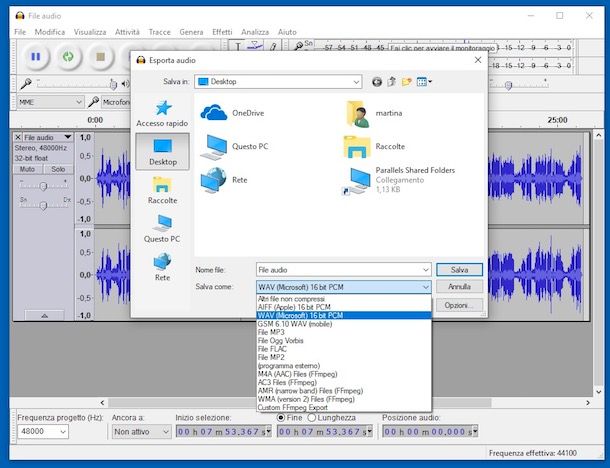Open the Visualizza menu
610x468 pixels.
(90, 32)
